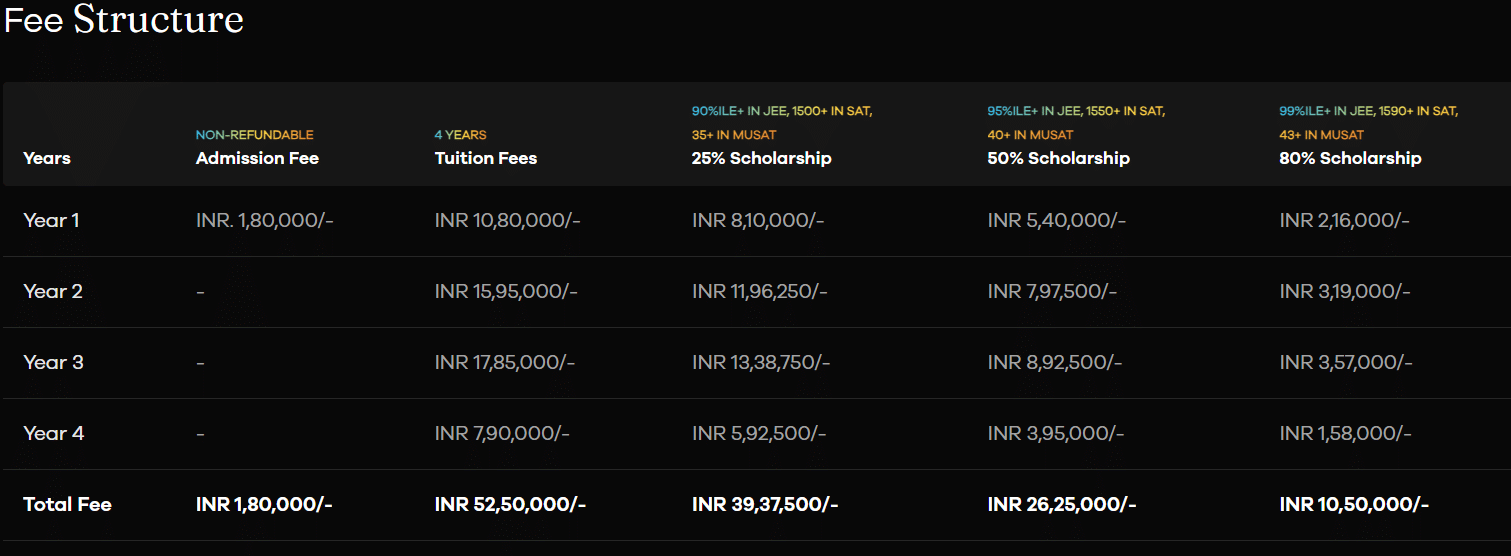Select the Years column header
Viewport: 1511px width, 556px height.
click(47, 158)
